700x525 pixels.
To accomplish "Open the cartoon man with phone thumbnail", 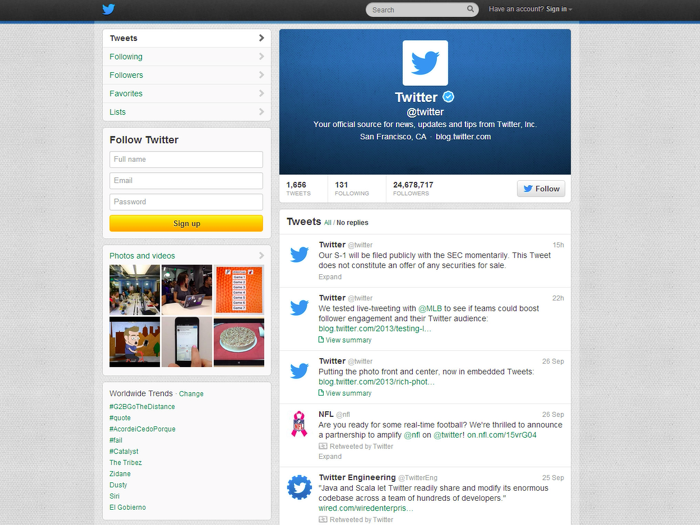I will [x=134, y=342].
